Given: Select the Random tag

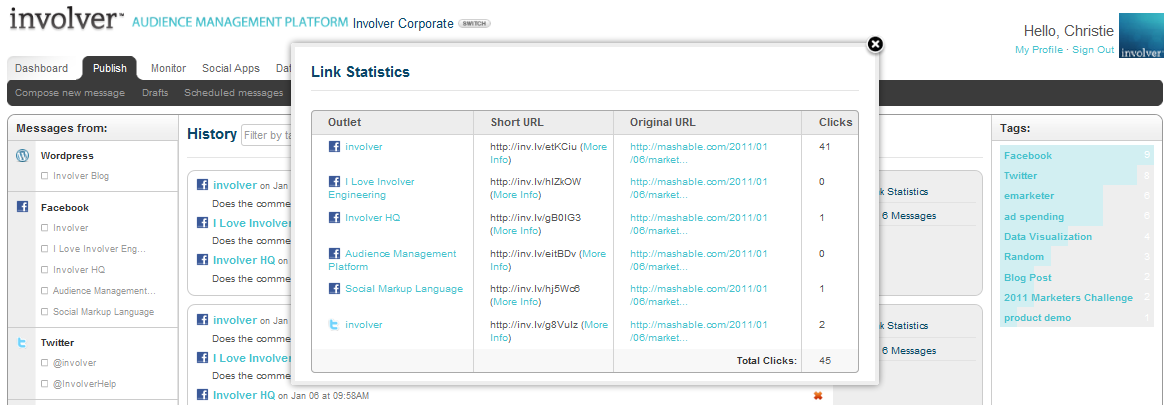Looking at the screenshot, I should 1024,257.
